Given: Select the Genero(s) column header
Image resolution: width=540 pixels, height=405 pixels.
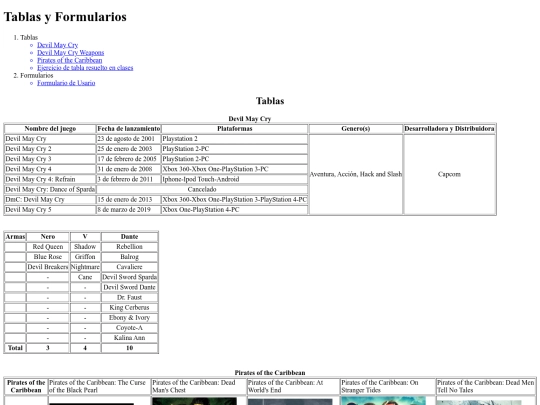Looking at the screenshot, I should coord(356,129).
